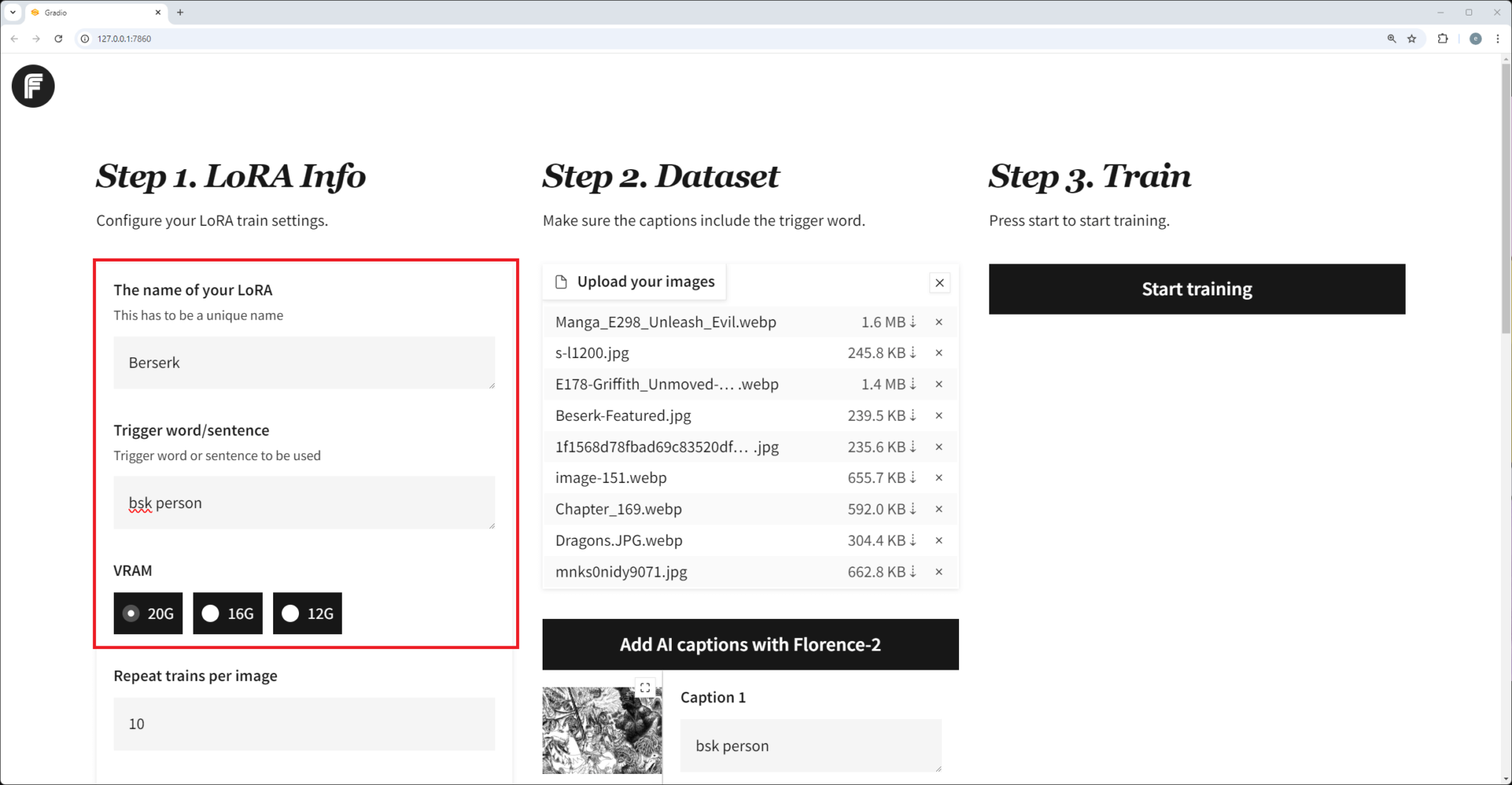The height and width of the screenshot is (785, 1512).
Task: Remove s-l1200.jpg from uploaded files
Action: 938,353
